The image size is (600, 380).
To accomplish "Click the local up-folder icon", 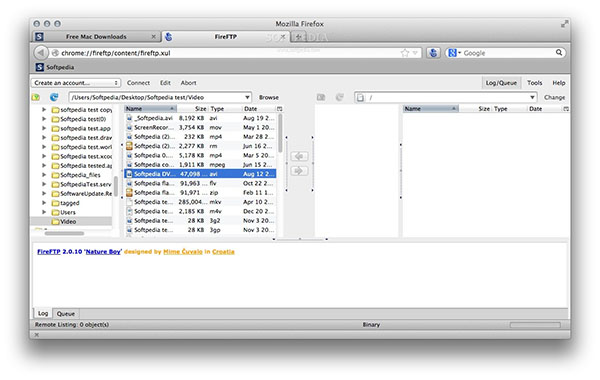I will point(36,97).
